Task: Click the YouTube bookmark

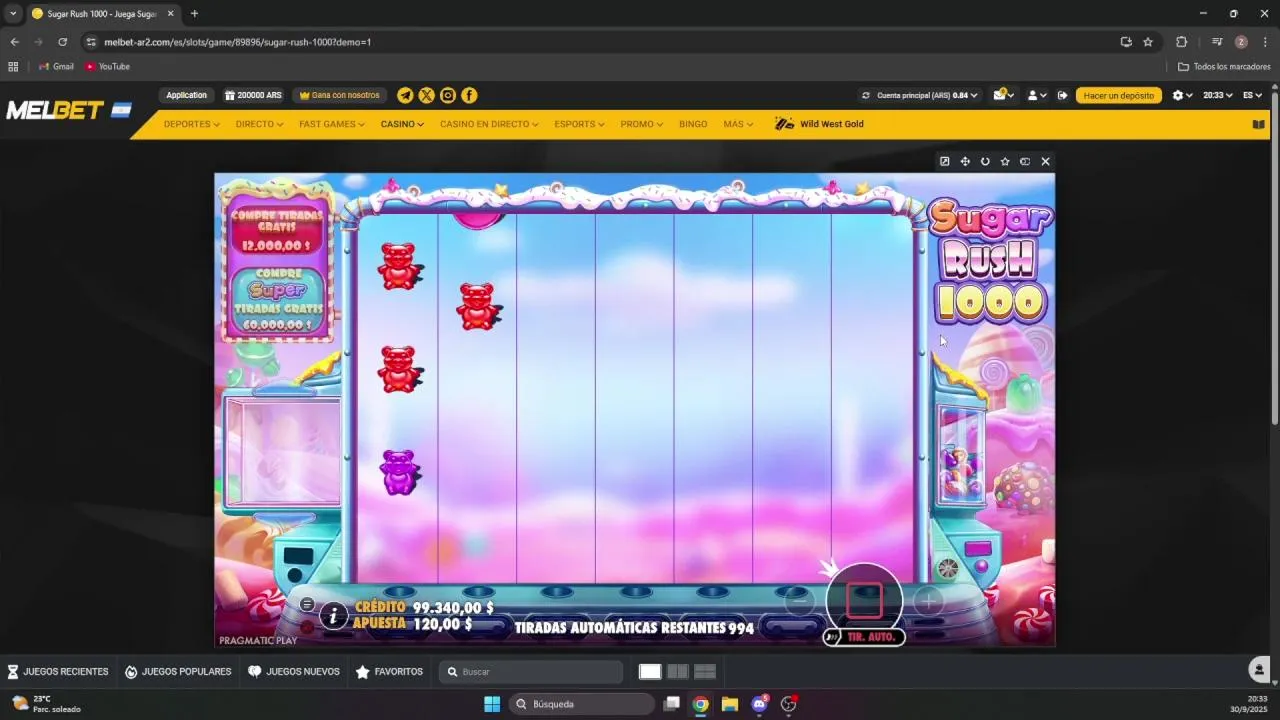Action: [107, 66]
